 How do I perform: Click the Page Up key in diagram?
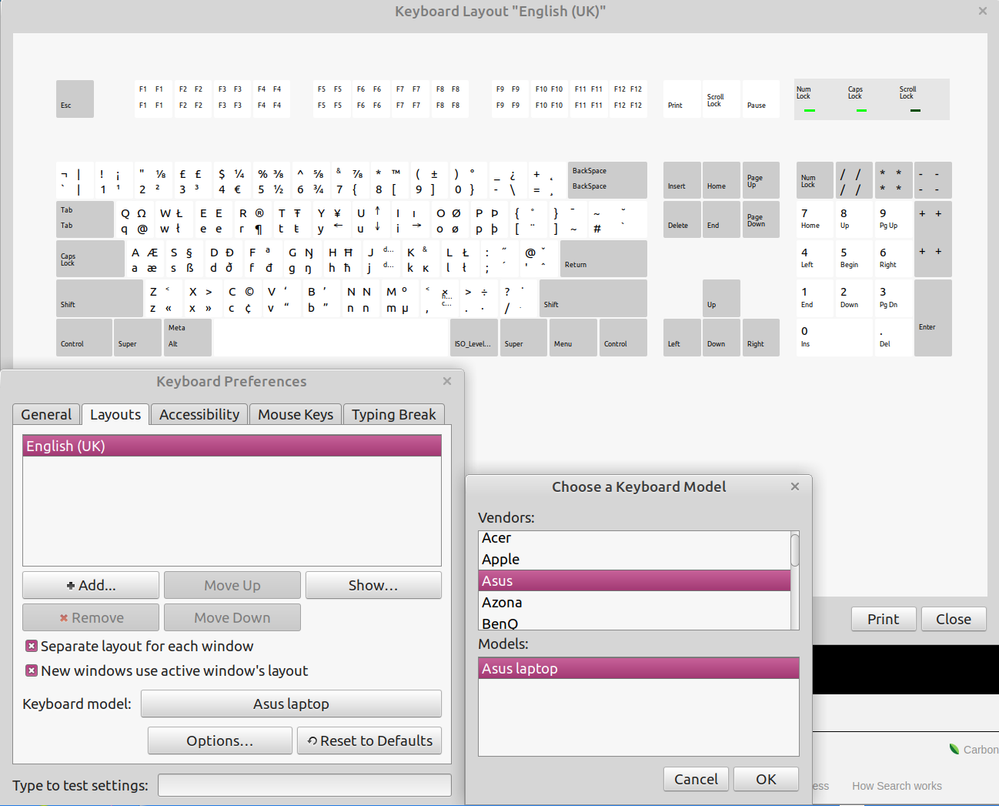(x=759, y=180)
